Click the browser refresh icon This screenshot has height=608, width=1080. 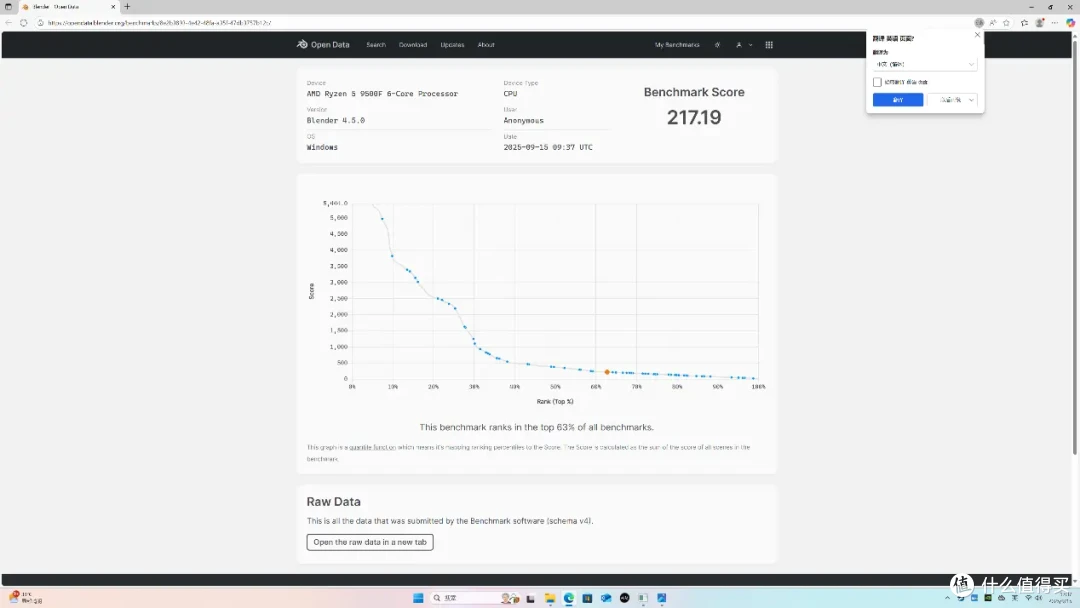tap(23, 23)
